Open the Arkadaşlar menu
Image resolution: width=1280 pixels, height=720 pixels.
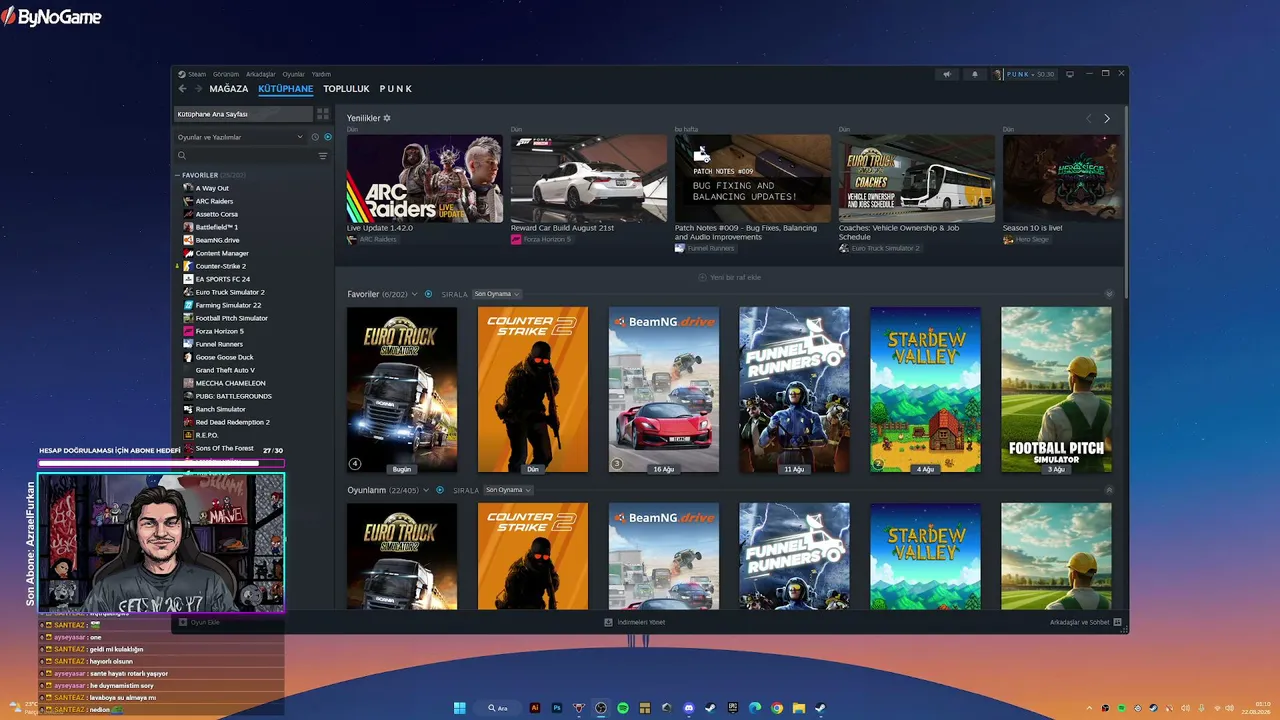[261, 74]
